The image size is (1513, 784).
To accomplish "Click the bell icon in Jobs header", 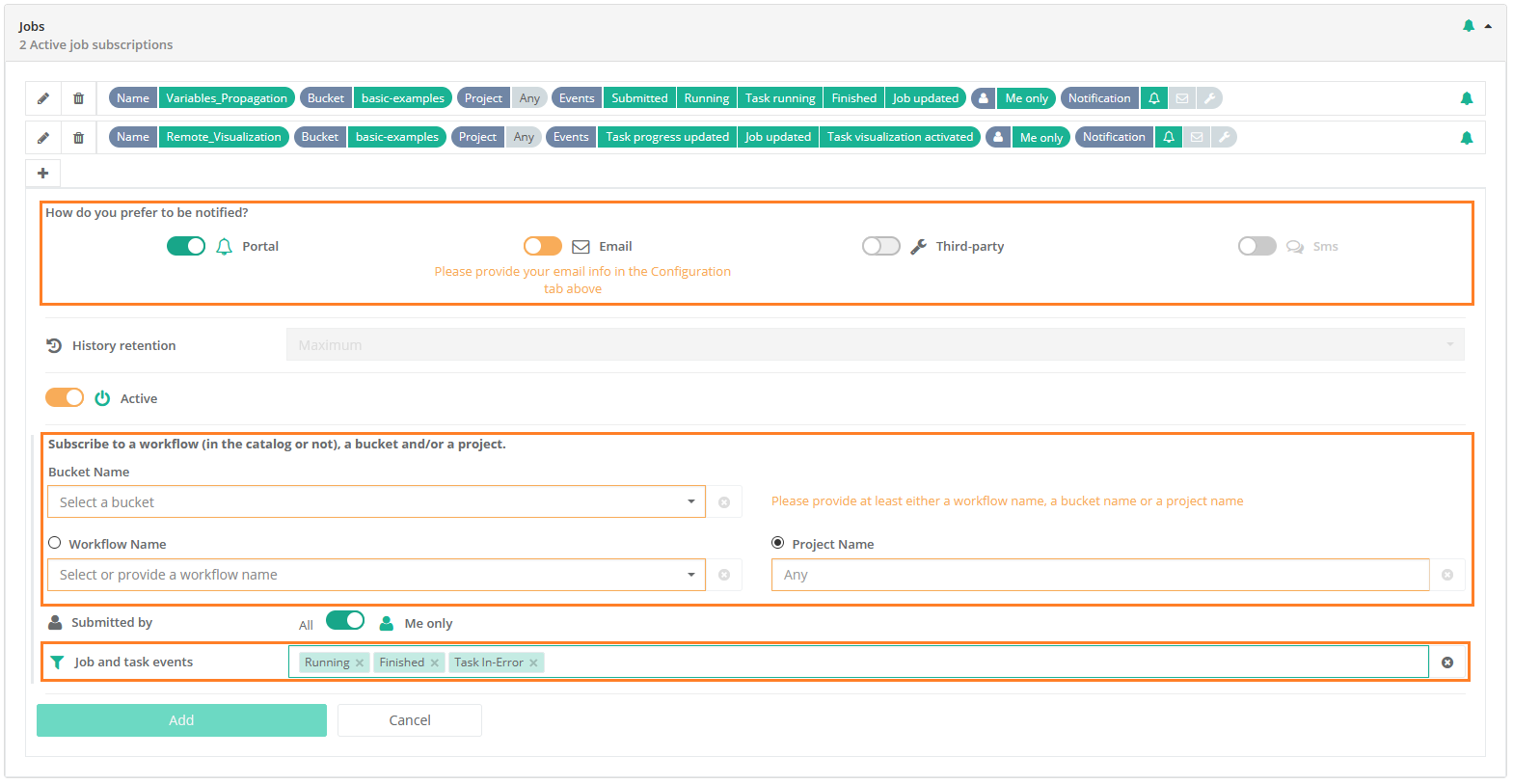I will tap(1469, 26).
